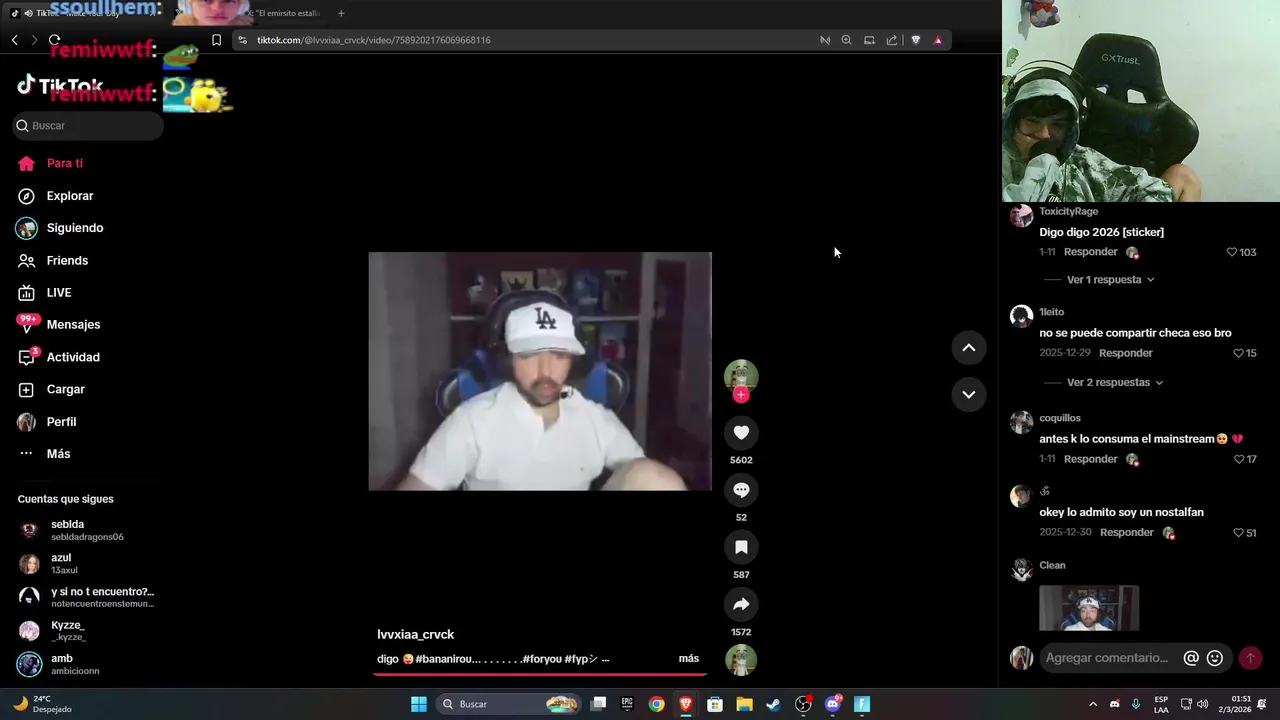Focus the 'Agregar comentario...' field
The image size is (1280, 720).
click(1107, 658)
